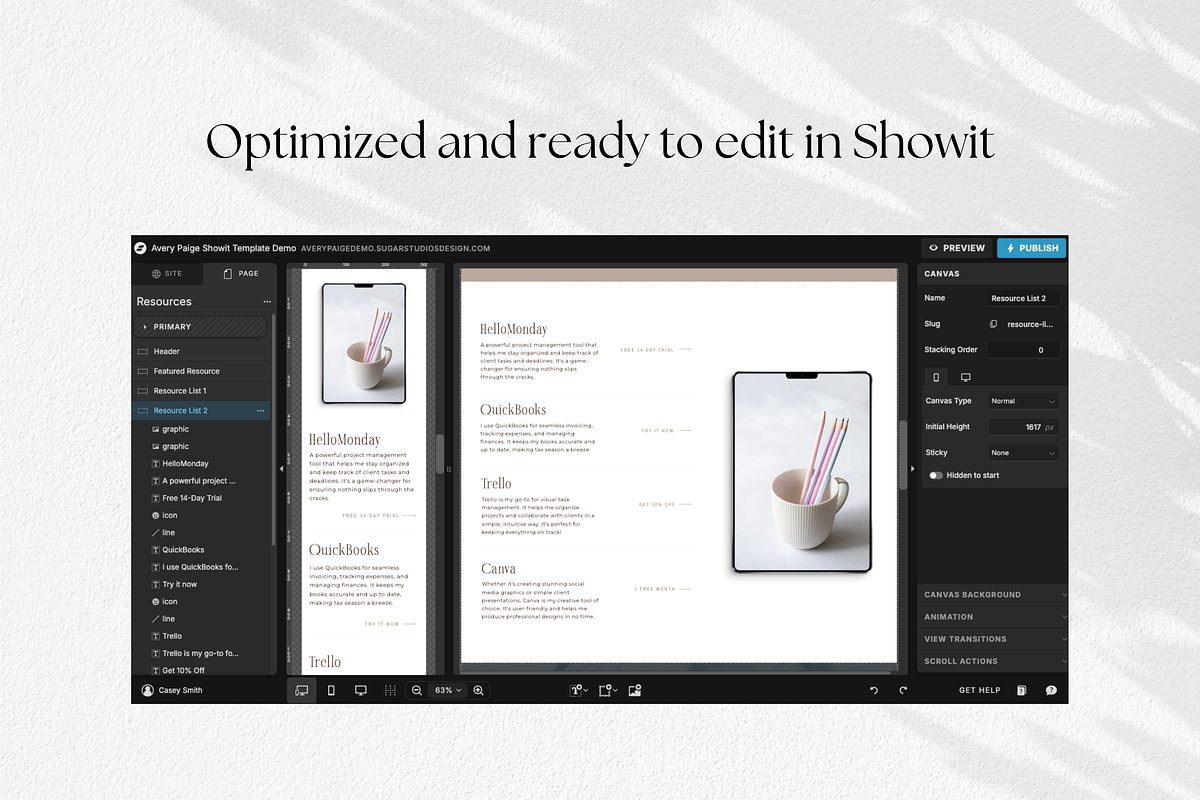Screen dimensions: 1200x800
Task: Switch to the PAGE tab
Action: tap(240, 273)
